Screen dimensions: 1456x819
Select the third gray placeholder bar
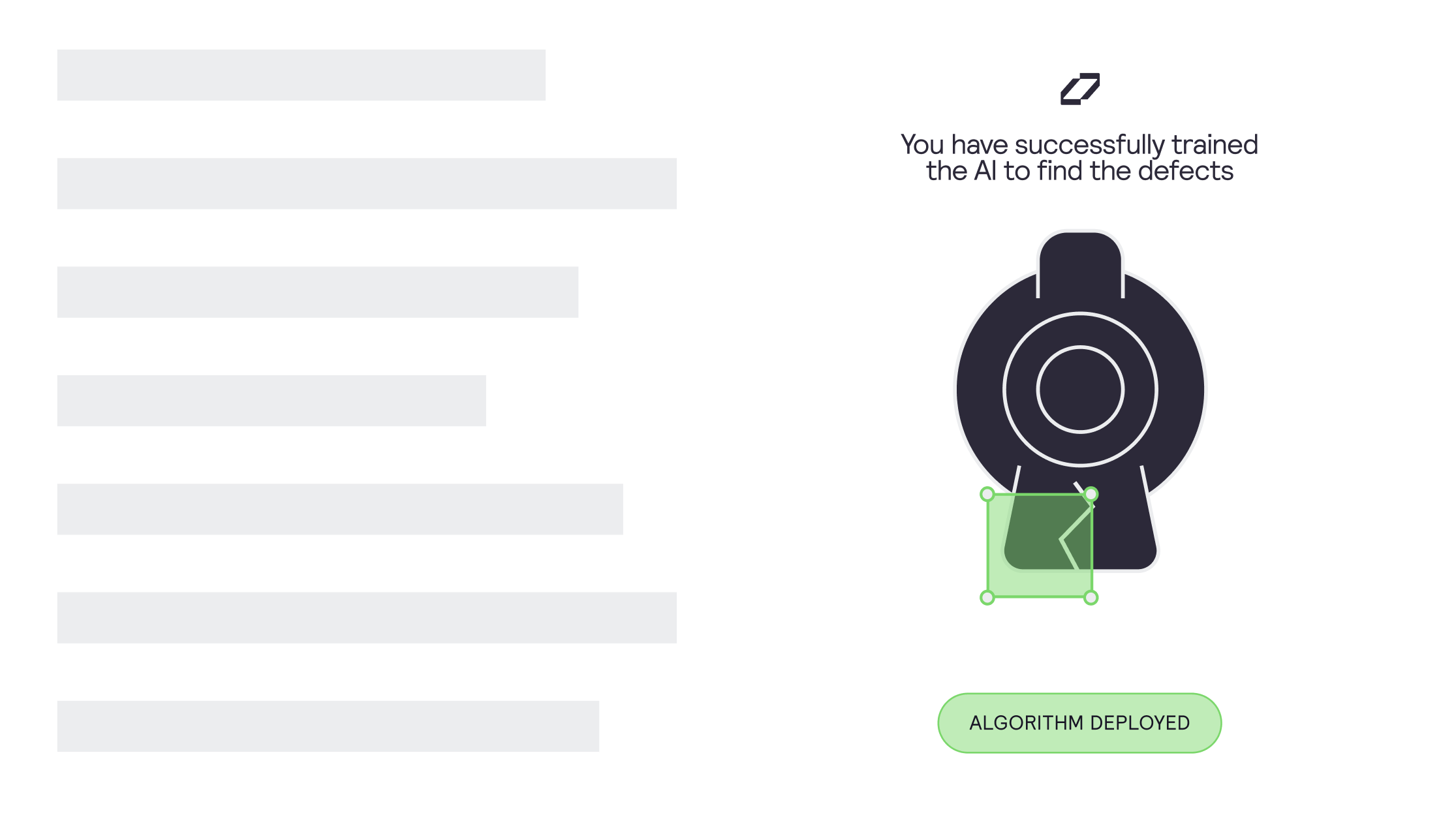[x=318, y=292]
